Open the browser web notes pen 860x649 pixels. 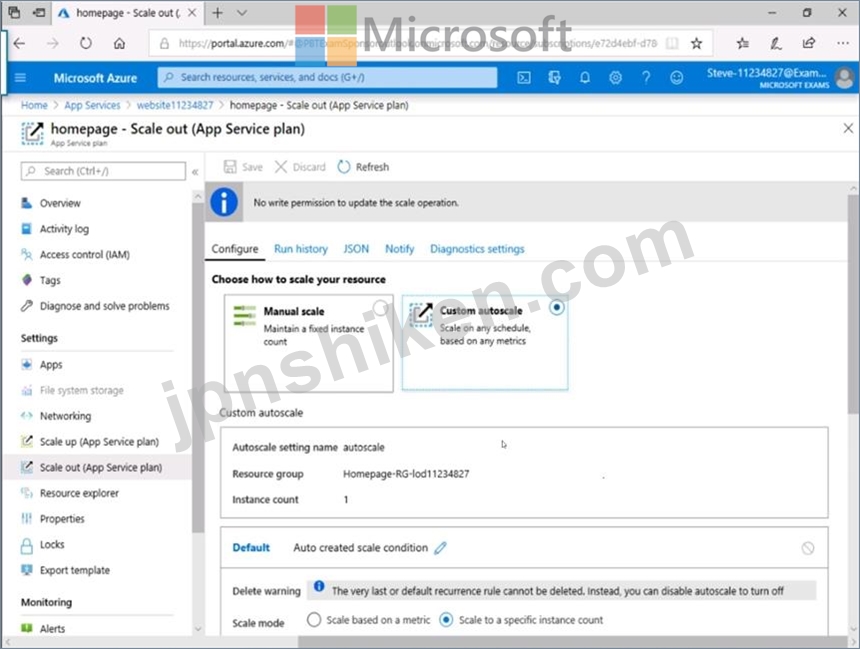(776, 43)
